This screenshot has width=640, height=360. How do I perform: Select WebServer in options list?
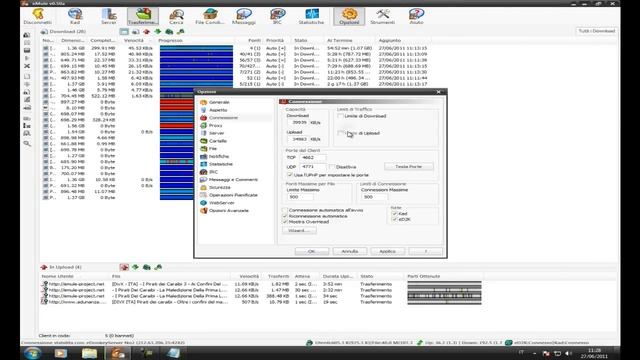222,203
